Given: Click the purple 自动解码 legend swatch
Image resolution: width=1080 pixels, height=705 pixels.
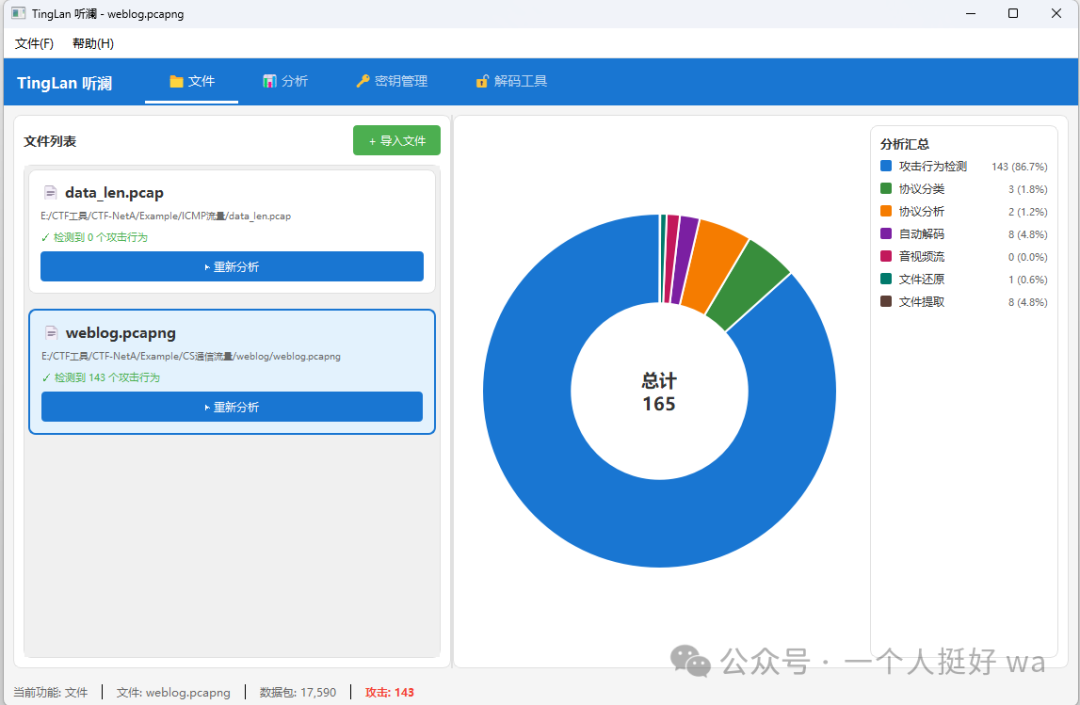Looking at the screenshot, I should point(886,234).
